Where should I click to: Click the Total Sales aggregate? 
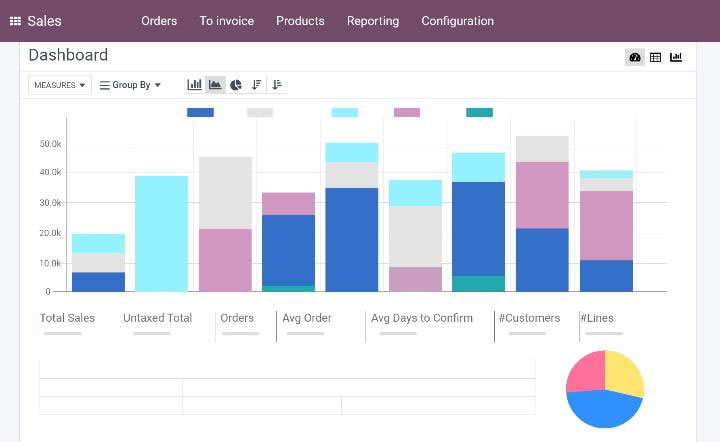pos(67,318)
